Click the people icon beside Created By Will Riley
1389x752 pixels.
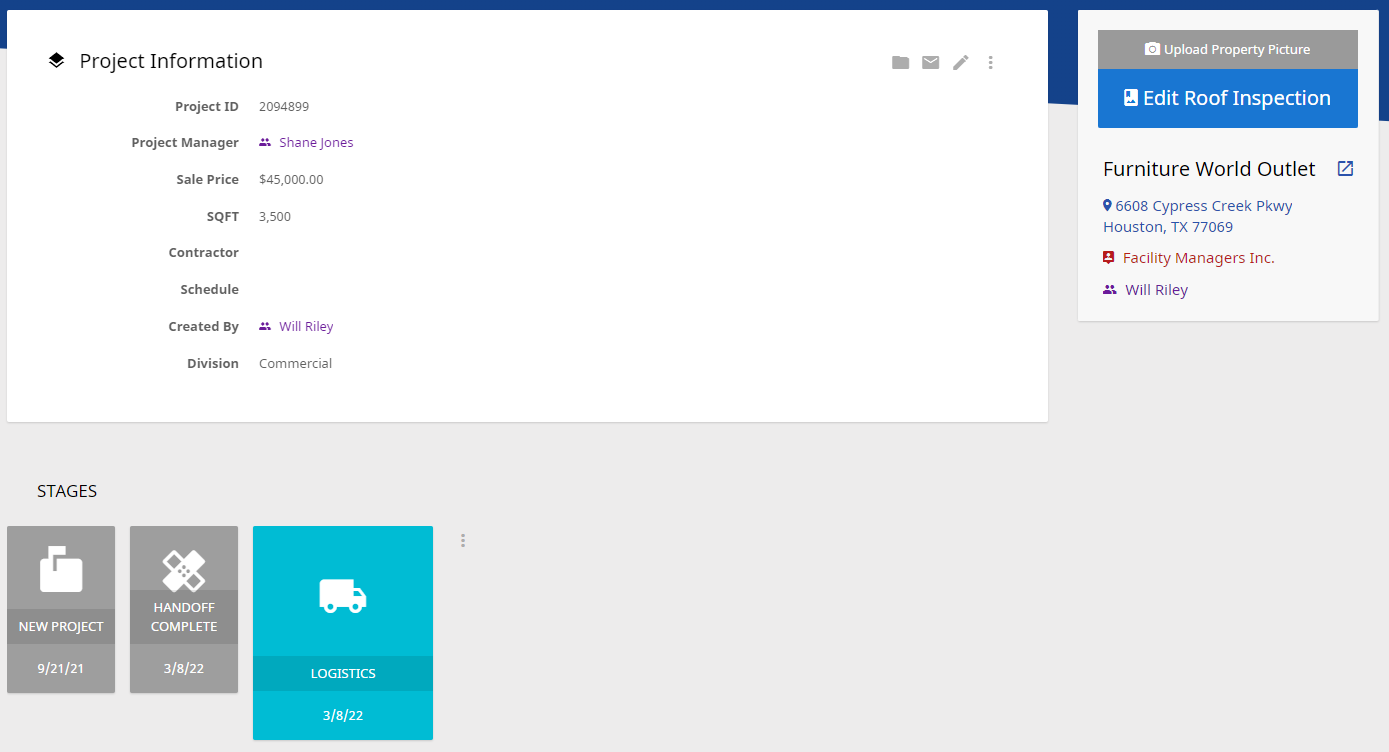(265, 327)
